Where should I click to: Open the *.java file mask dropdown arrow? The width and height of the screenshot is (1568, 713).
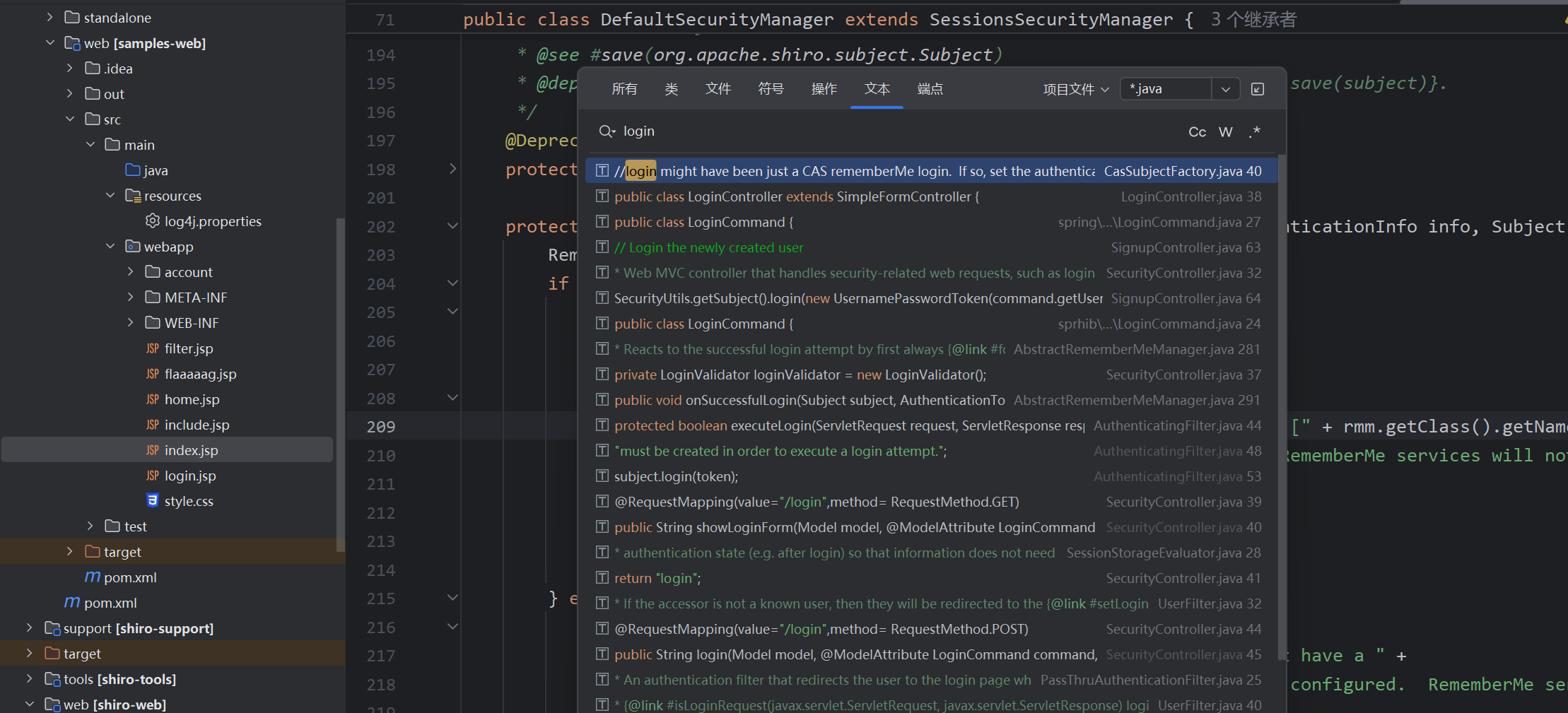1226,89
